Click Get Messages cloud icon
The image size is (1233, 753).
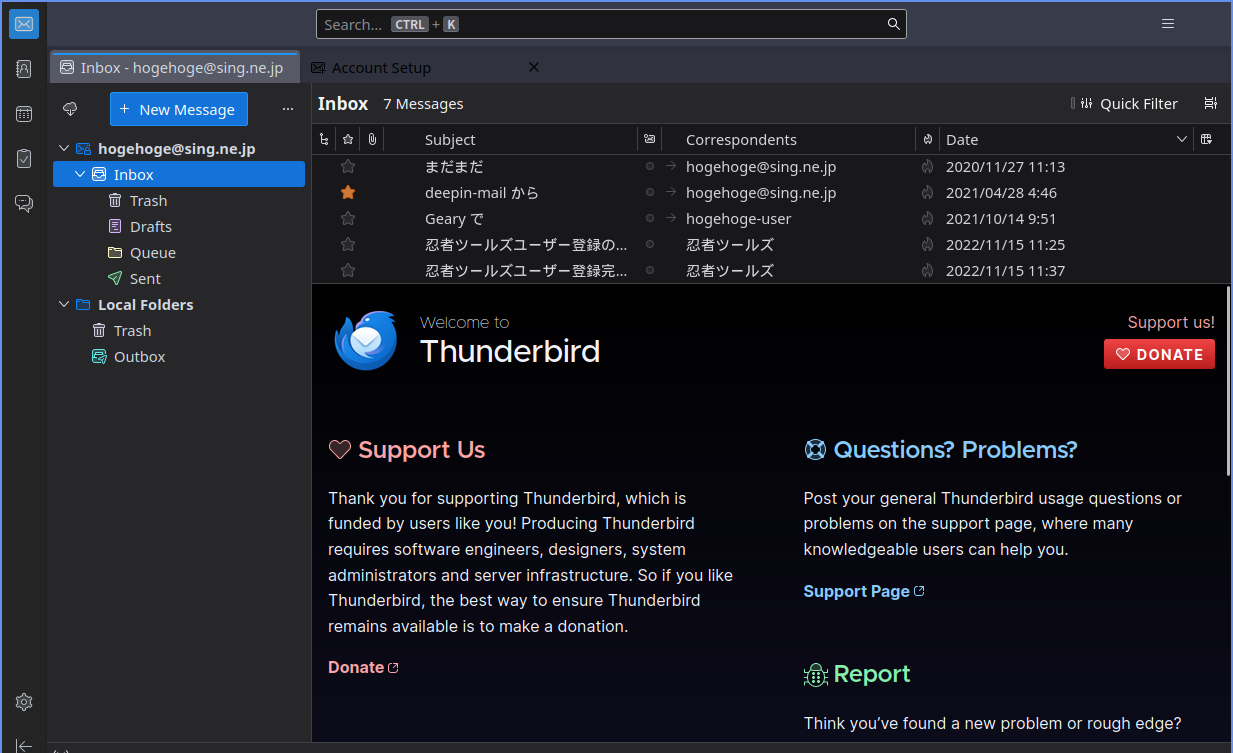click(x=70, y=109)
